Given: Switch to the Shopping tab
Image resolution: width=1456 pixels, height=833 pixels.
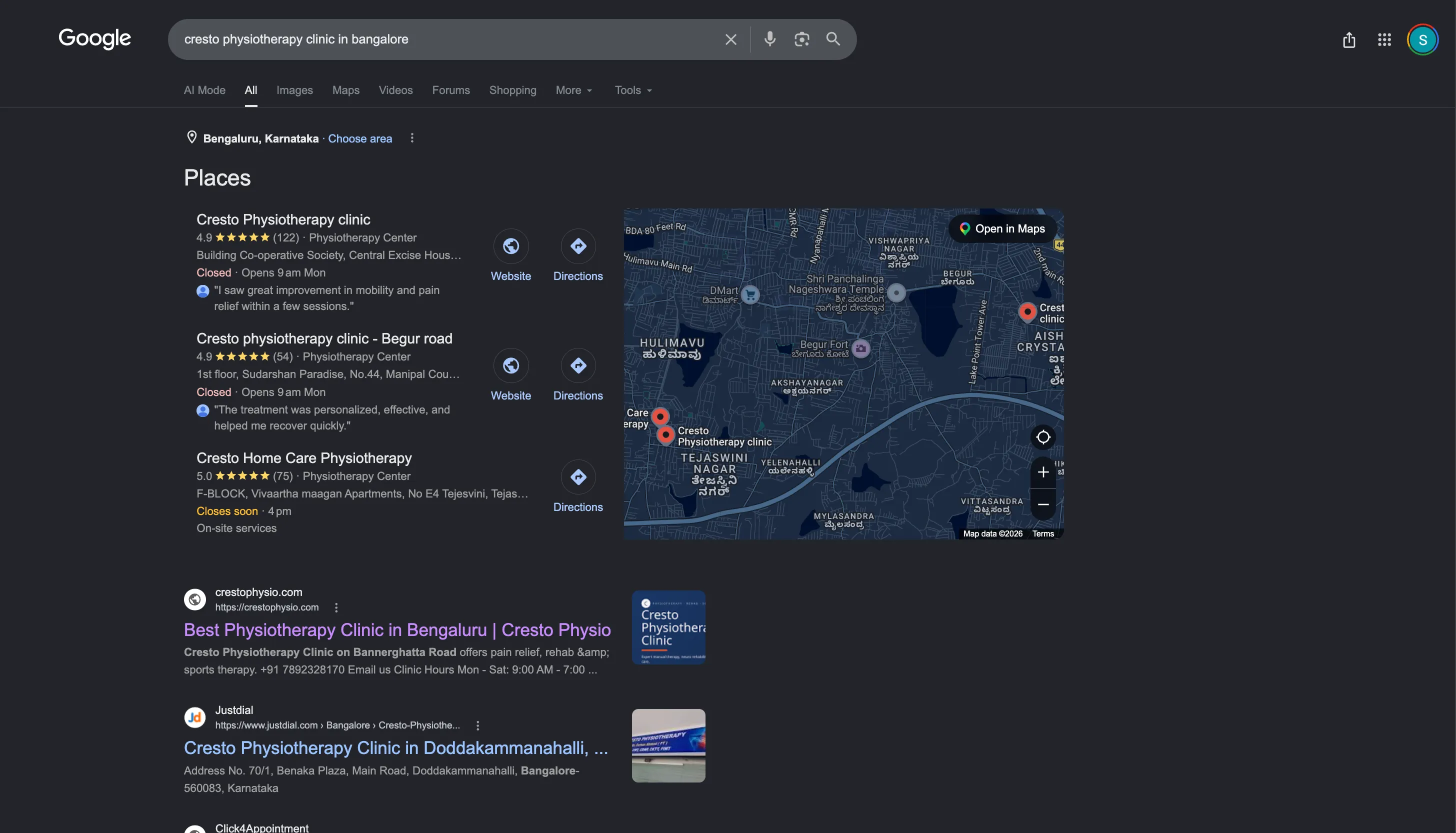Looking at the screenshot, I should (512, 90).
